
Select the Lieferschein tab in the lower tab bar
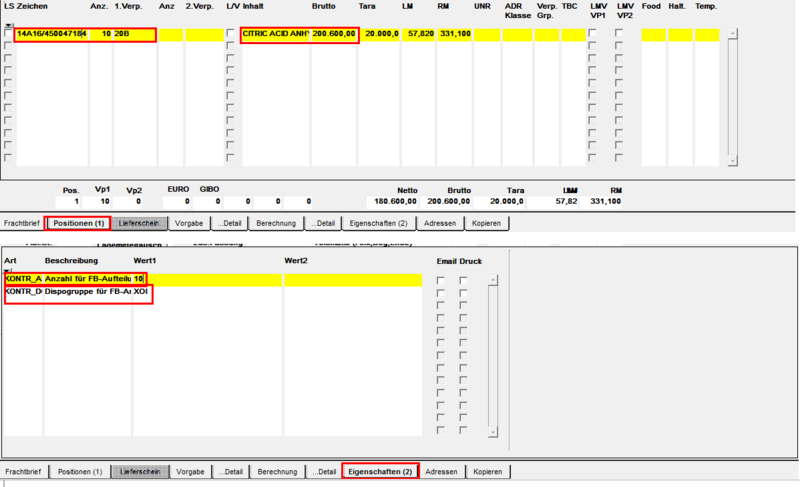coord(140,472)
